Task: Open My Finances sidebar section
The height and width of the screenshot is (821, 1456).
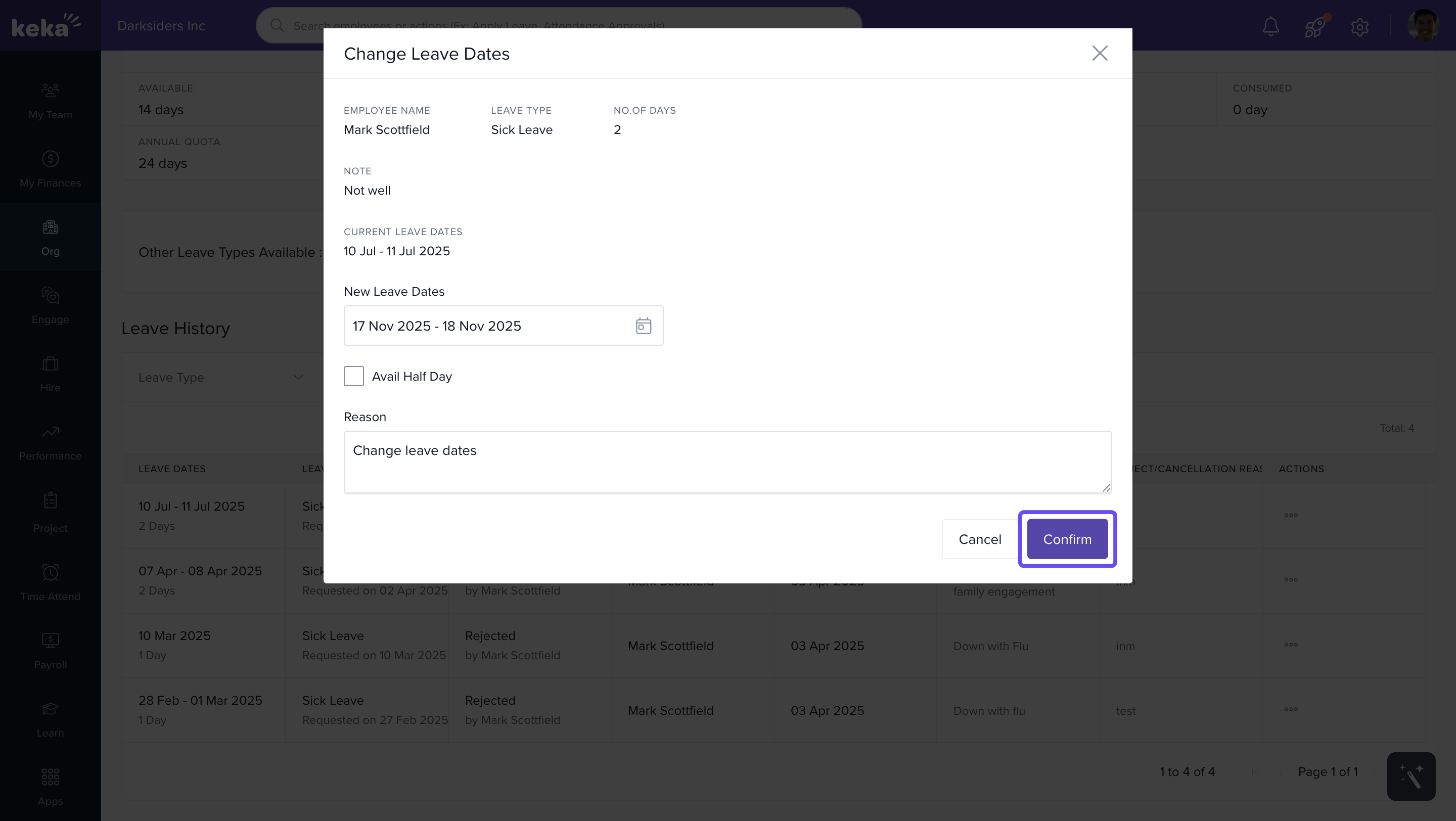Action: [x=51, y=169]
